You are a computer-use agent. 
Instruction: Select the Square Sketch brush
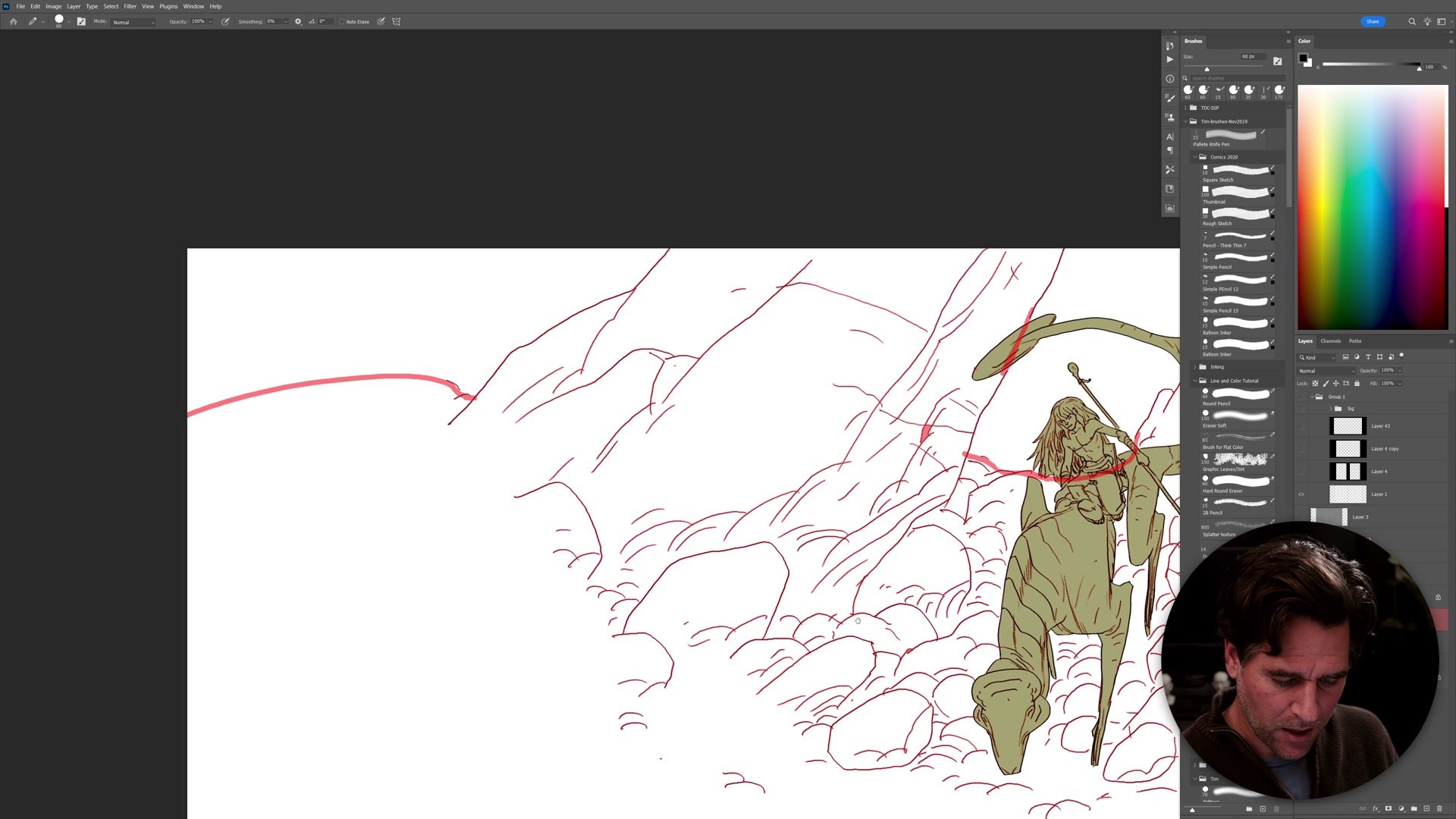point(1238,174)
